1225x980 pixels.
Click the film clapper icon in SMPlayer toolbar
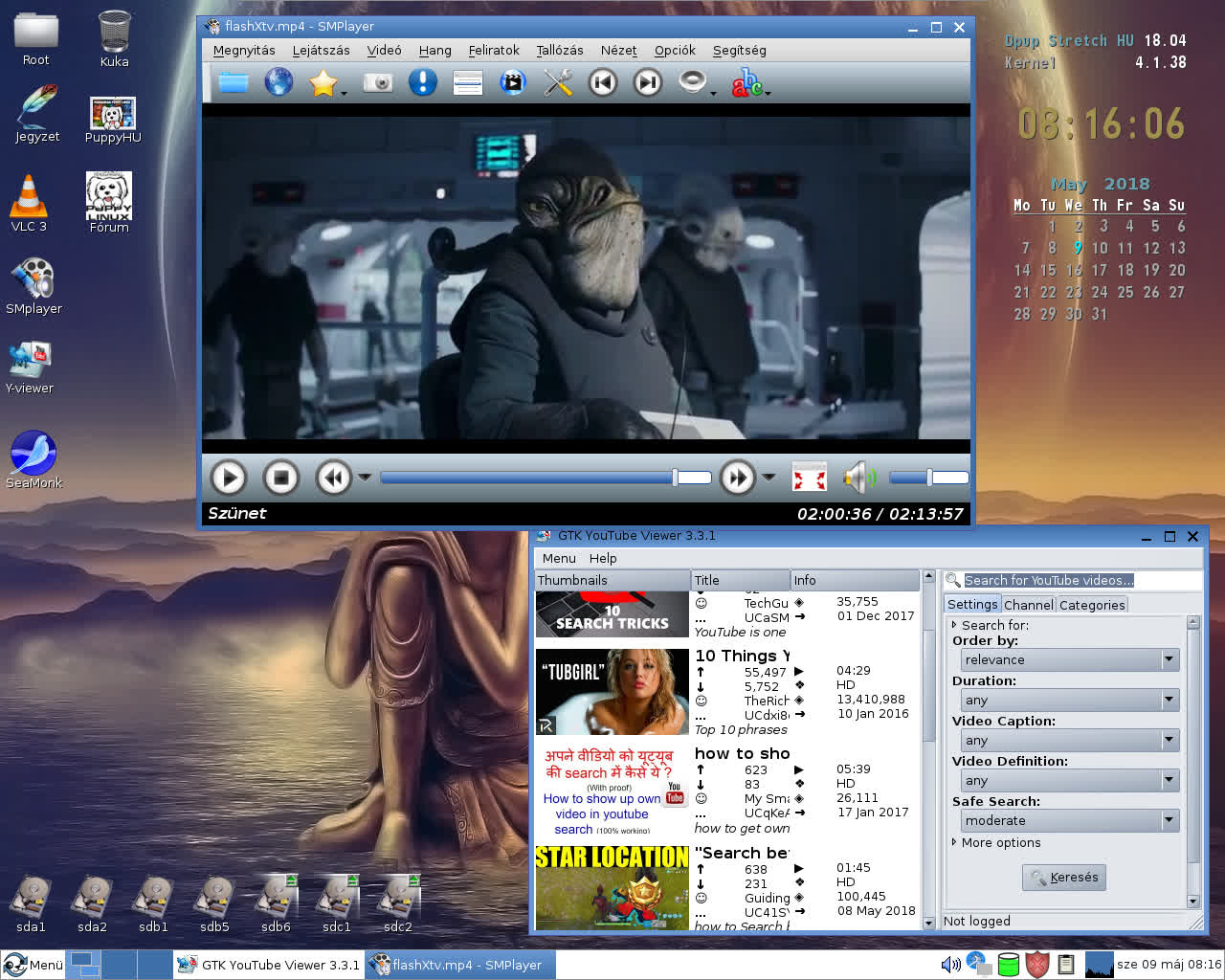513,83
